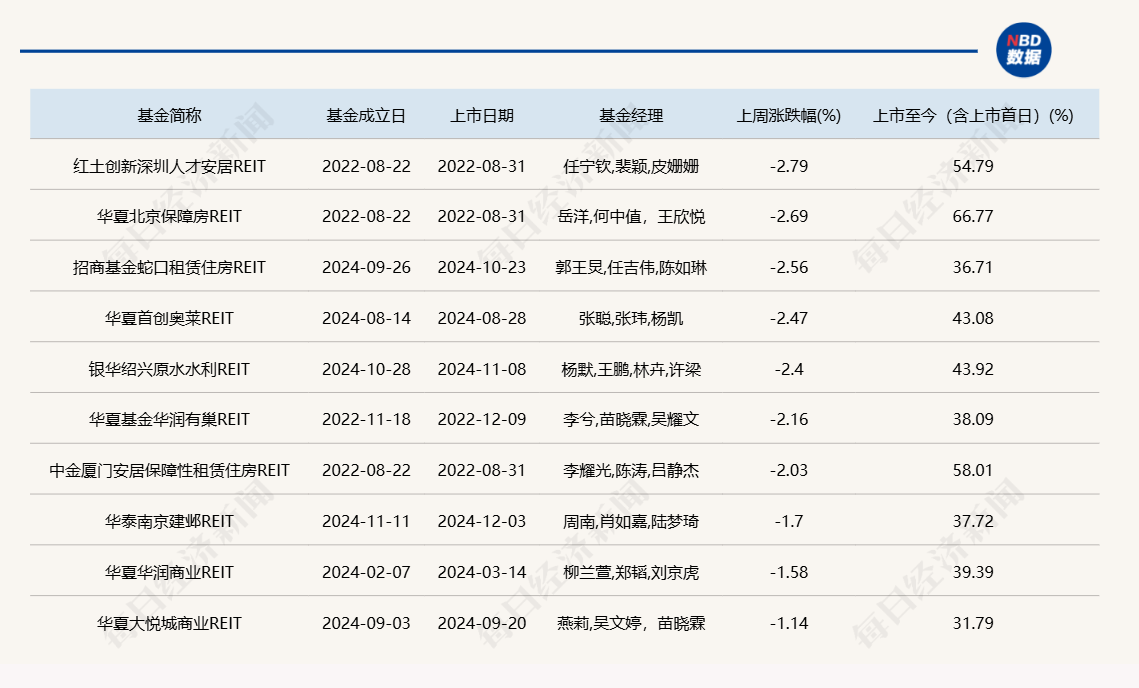
Task: Click fund name 中金厦门安居保障性租赁住房REIT
Action: (169, 470)
